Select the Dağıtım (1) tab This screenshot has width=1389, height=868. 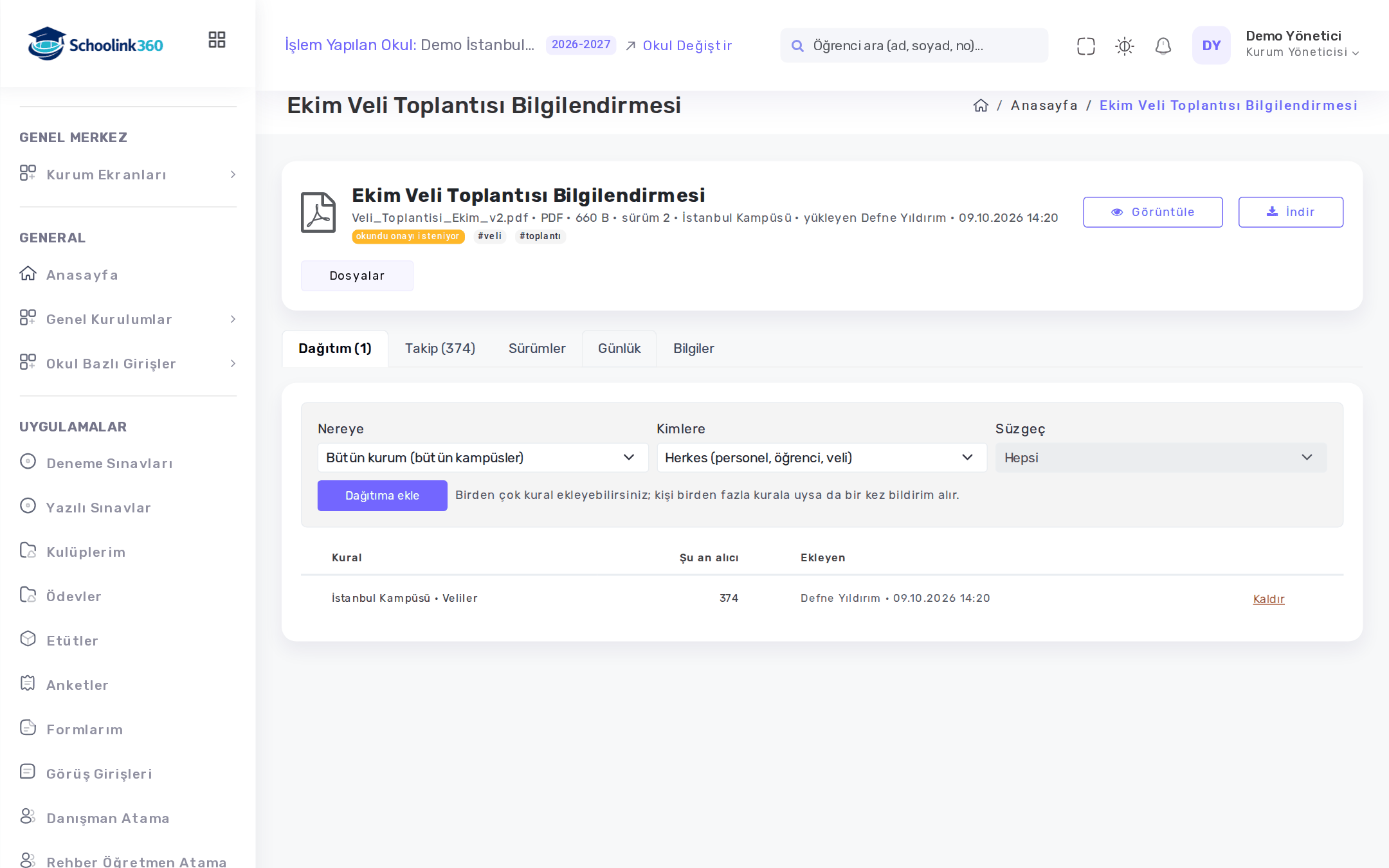[x=335, y=348]
